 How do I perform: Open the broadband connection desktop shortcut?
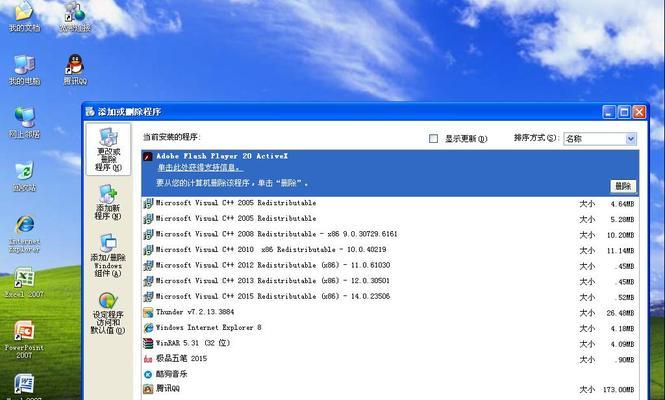click(75, 16)
